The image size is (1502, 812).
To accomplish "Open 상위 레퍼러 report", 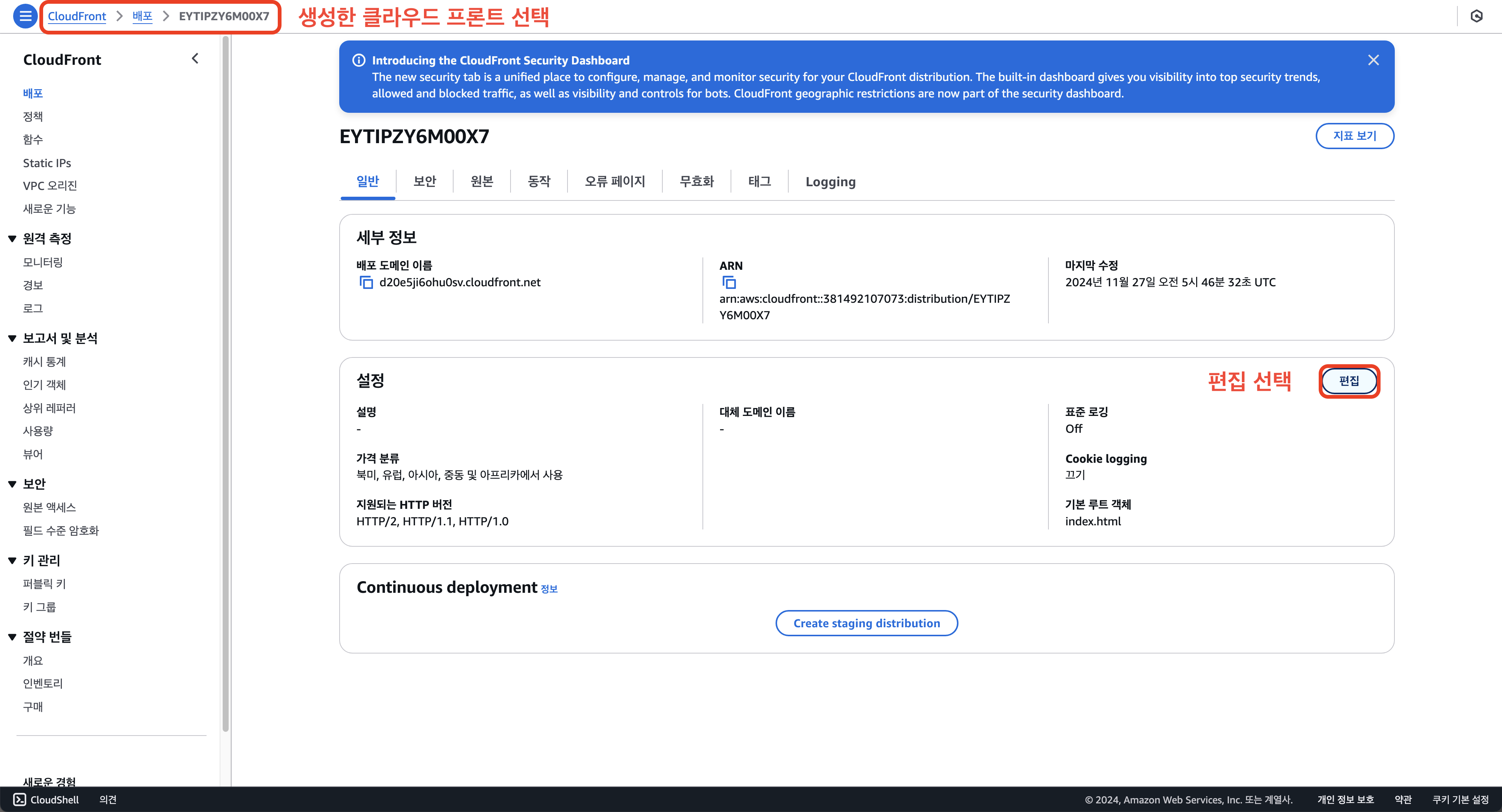I will [x=49, y=408].
